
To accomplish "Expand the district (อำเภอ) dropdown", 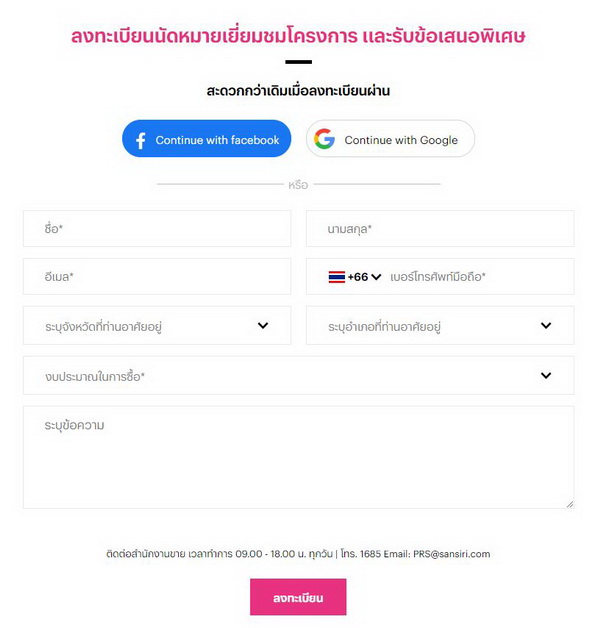I will click(x=440, y=326).
